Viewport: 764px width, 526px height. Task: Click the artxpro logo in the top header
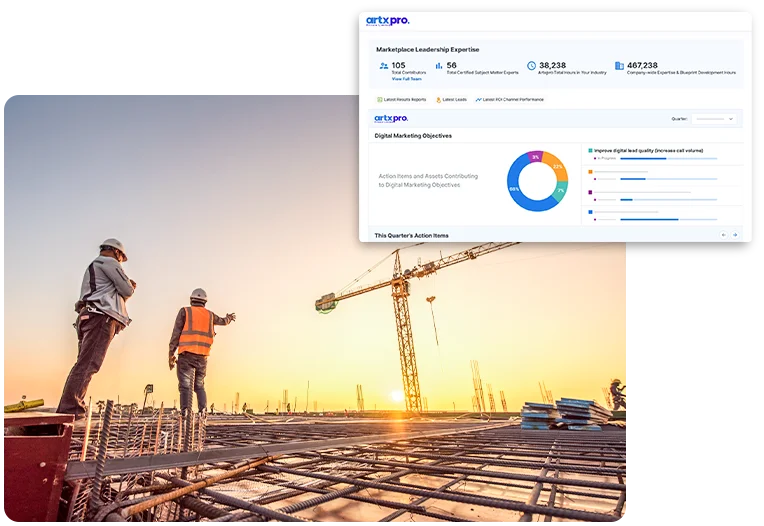coord(386,21)
